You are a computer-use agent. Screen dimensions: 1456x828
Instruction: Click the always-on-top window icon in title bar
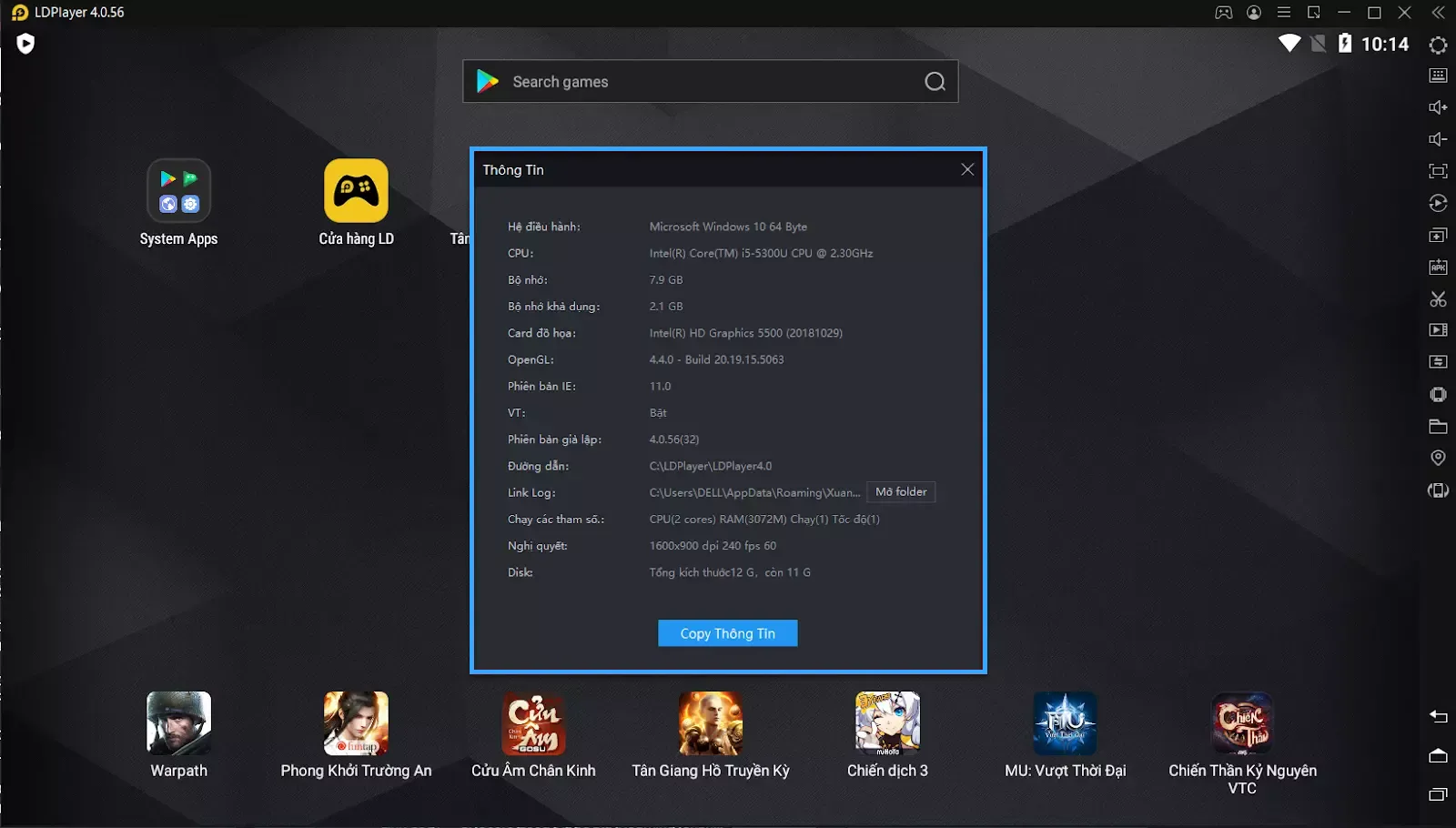tap(1314, 13)
